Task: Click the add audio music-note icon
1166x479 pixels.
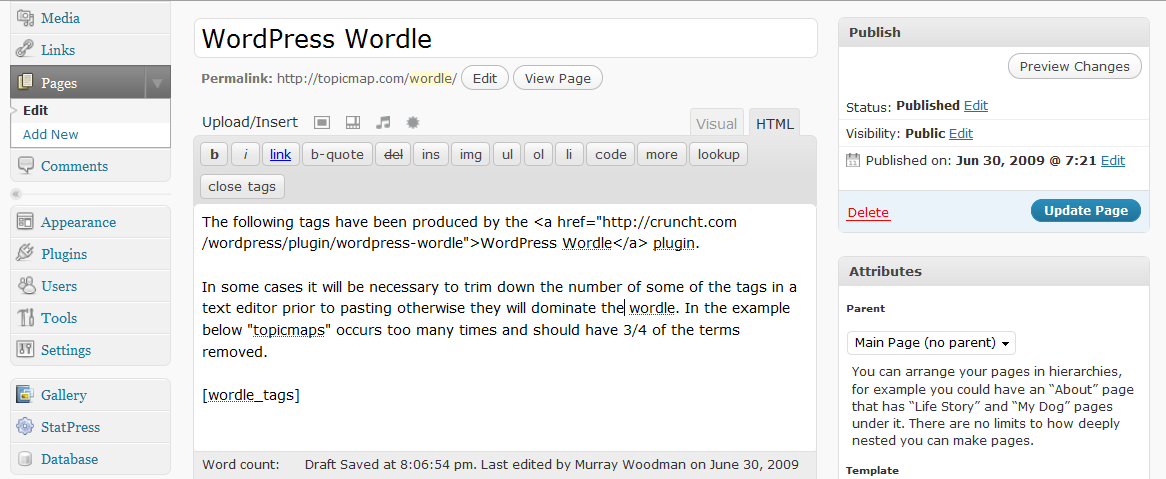Action: (x=382, y=123)
